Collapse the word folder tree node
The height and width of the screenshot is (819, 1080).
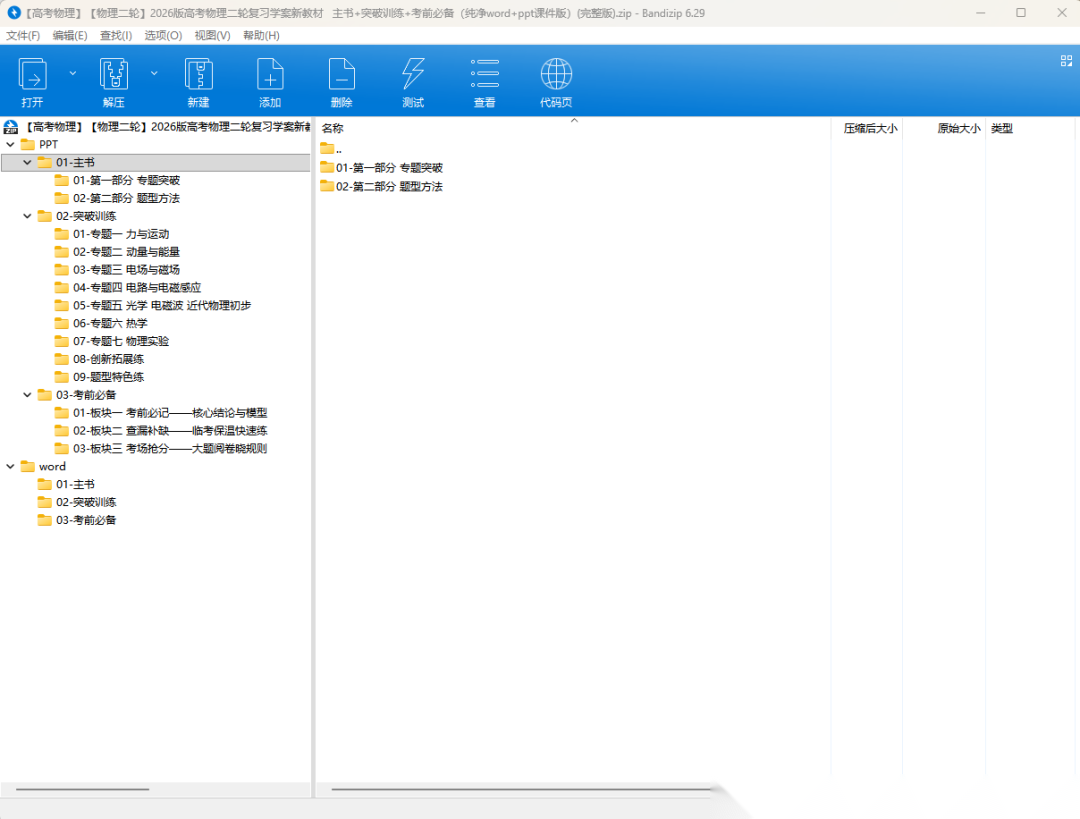click(10, 467)
